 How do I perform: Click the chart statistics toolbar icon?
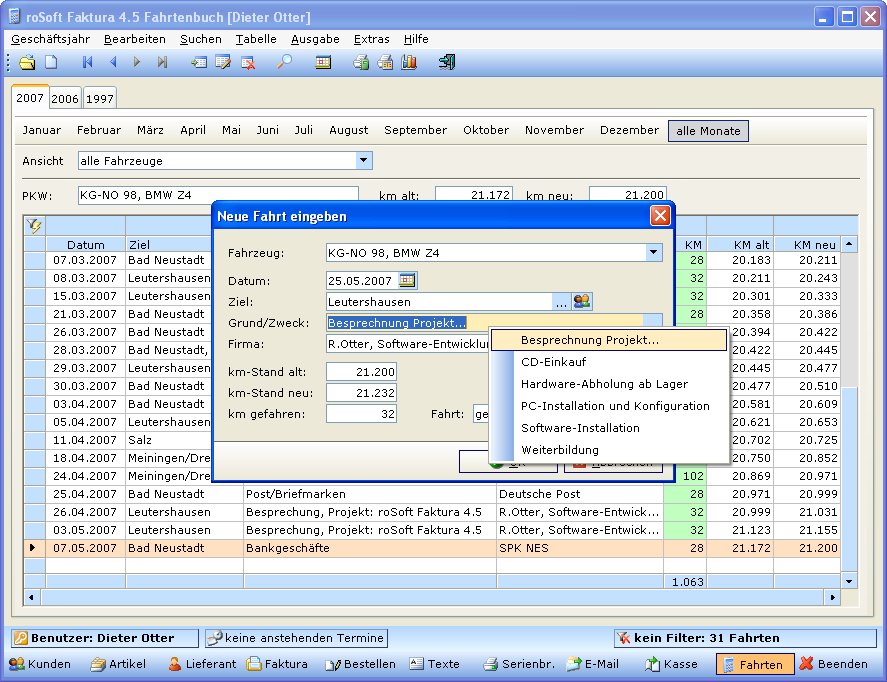pos(409,62)
